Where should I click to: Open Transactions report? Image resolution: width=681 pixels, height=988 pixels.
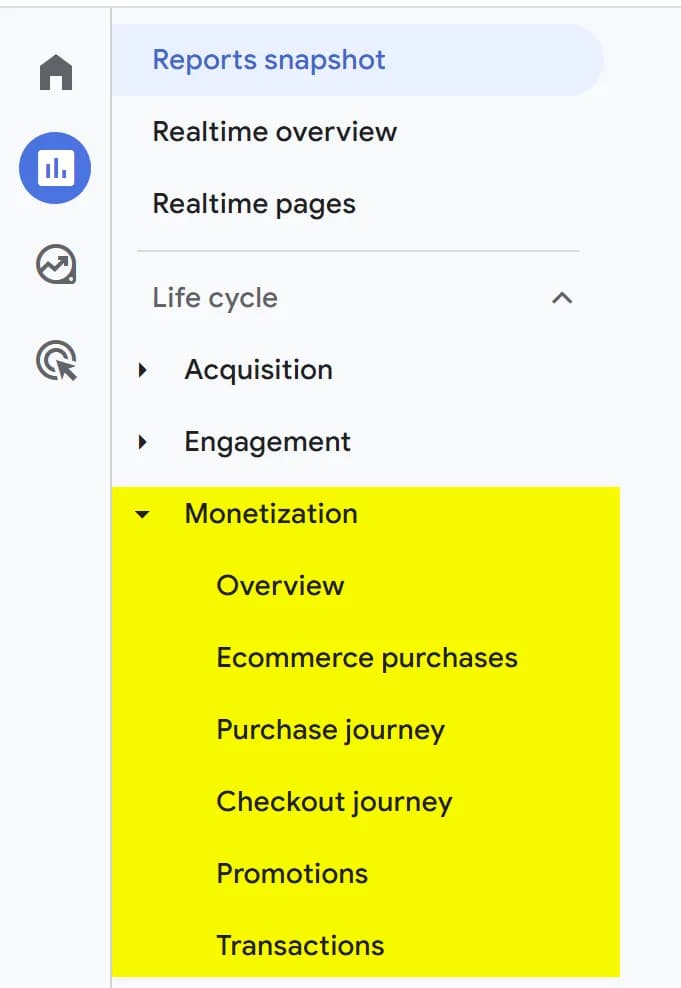300,946
